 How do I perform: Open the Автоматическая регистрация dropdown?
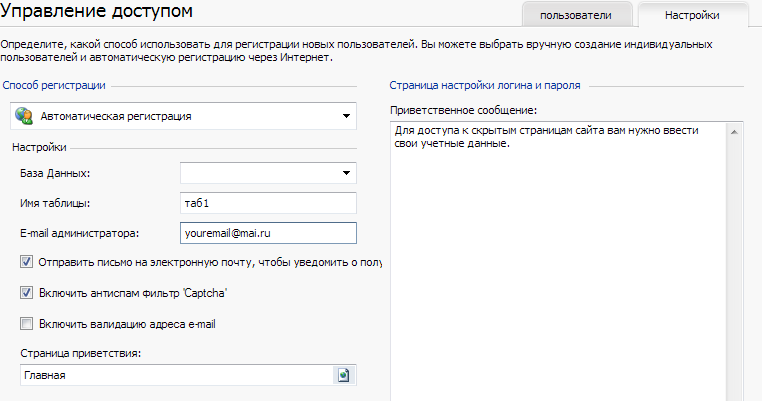[183, 116]
